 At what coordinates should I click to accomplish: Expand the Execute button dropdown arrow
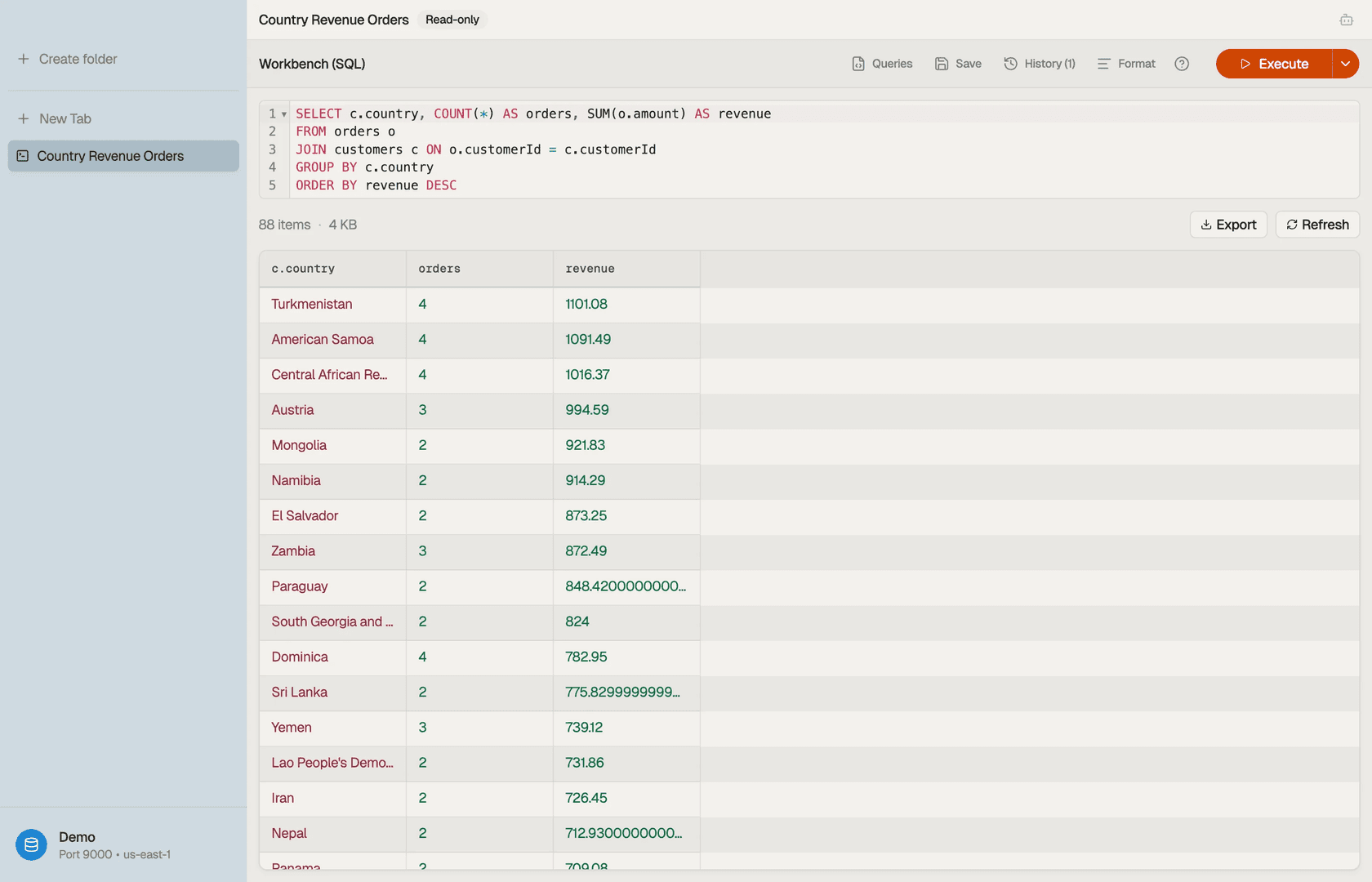(1345, 64)
